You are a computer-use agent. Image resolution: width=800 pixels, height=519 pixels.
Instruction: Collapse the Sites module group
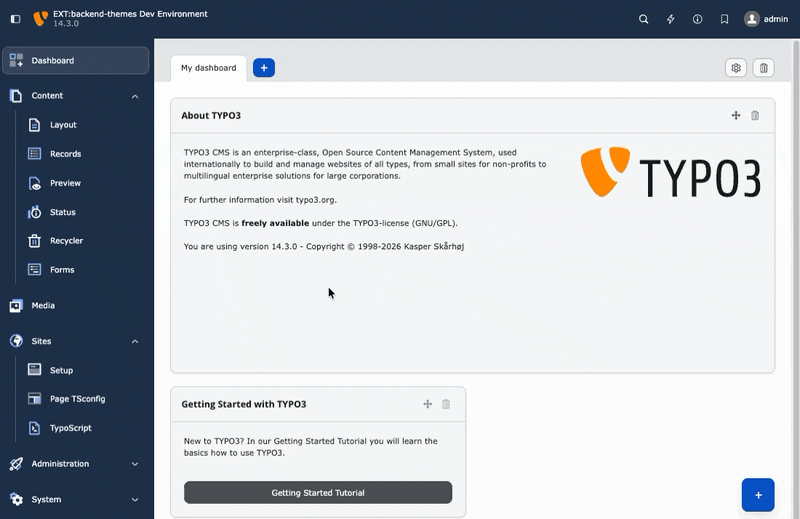pos(76,341)
